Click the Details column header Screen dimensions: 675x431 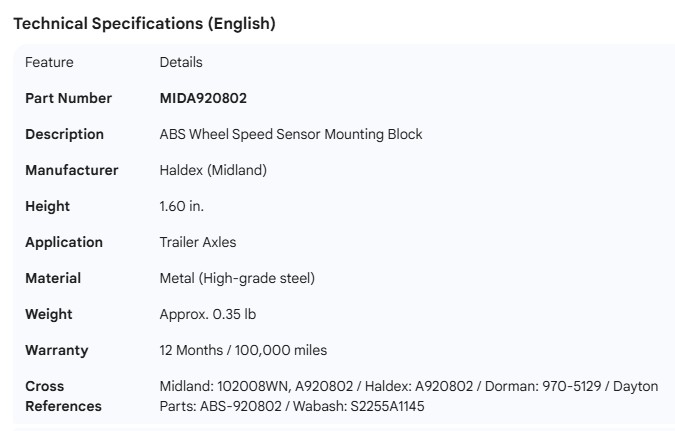[181, 62]
